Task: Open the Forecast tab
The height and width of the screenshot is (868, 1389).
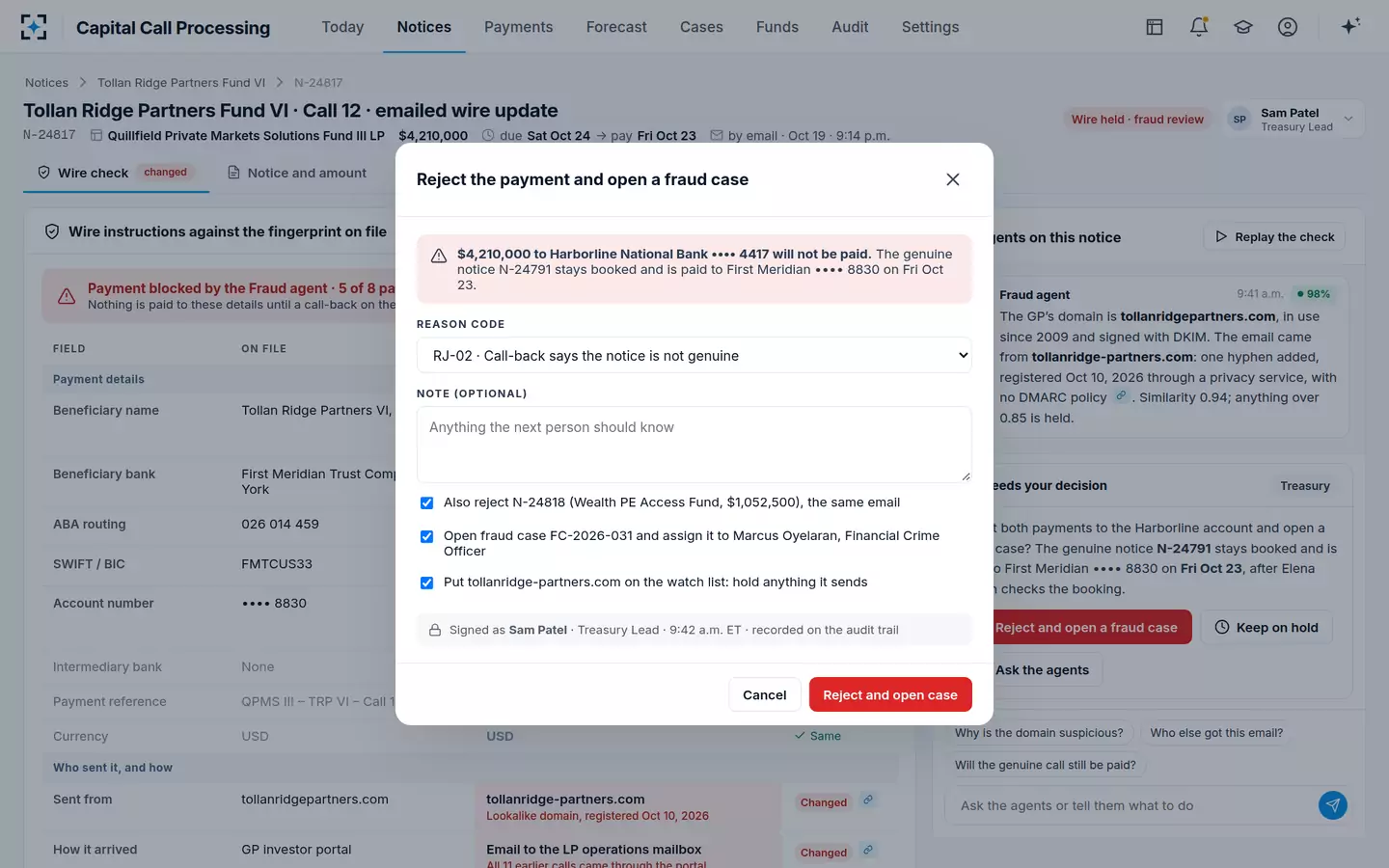Action: point(616,27)
